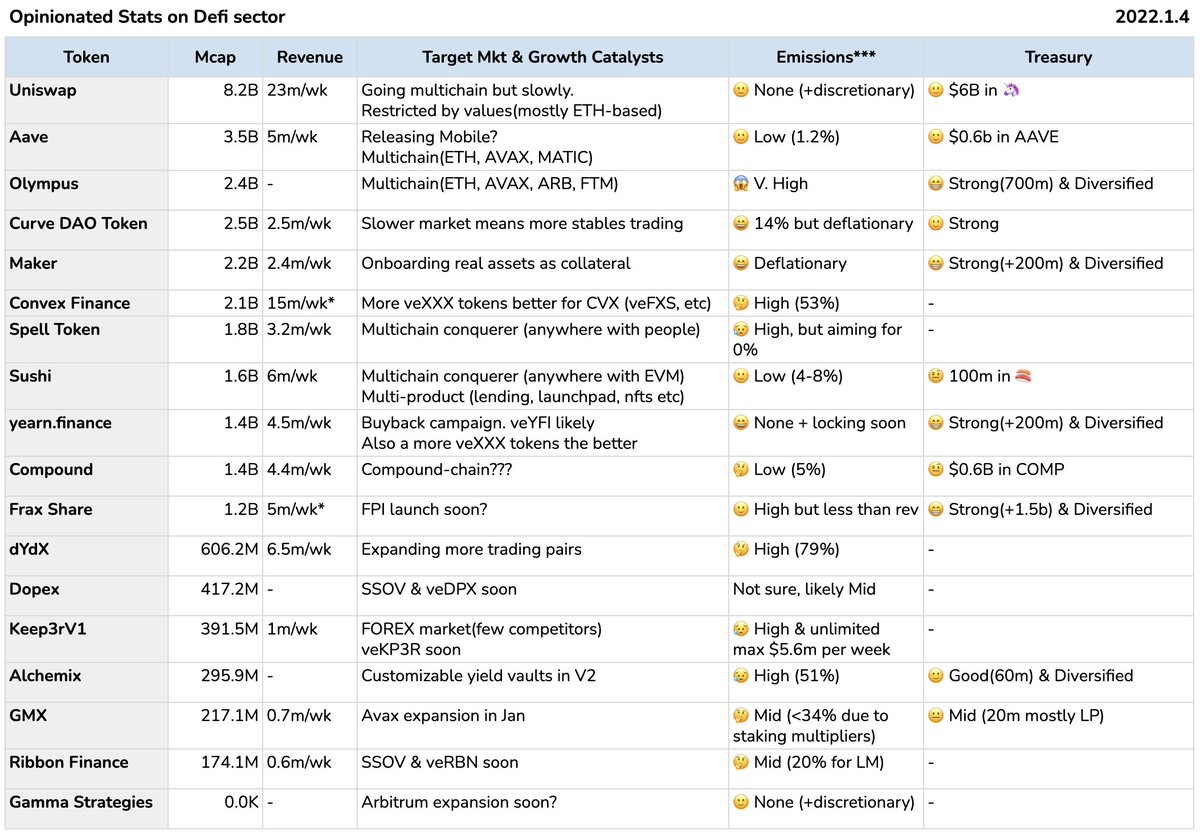This screenshot has width=1200, height=835.
Task: Click the date 2022.1.4
Action: pos(1154,17)
